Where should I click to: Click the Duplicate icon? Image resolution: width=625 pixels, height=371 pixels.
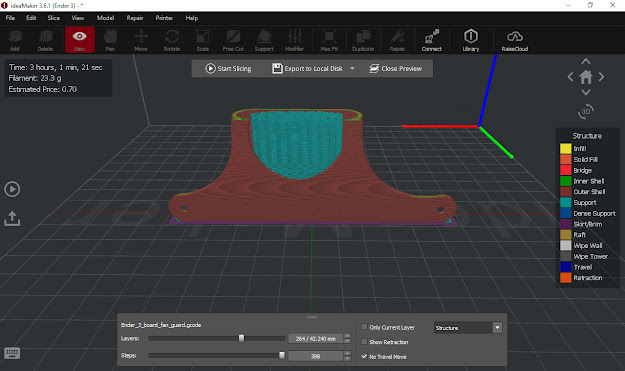(363, 40)
